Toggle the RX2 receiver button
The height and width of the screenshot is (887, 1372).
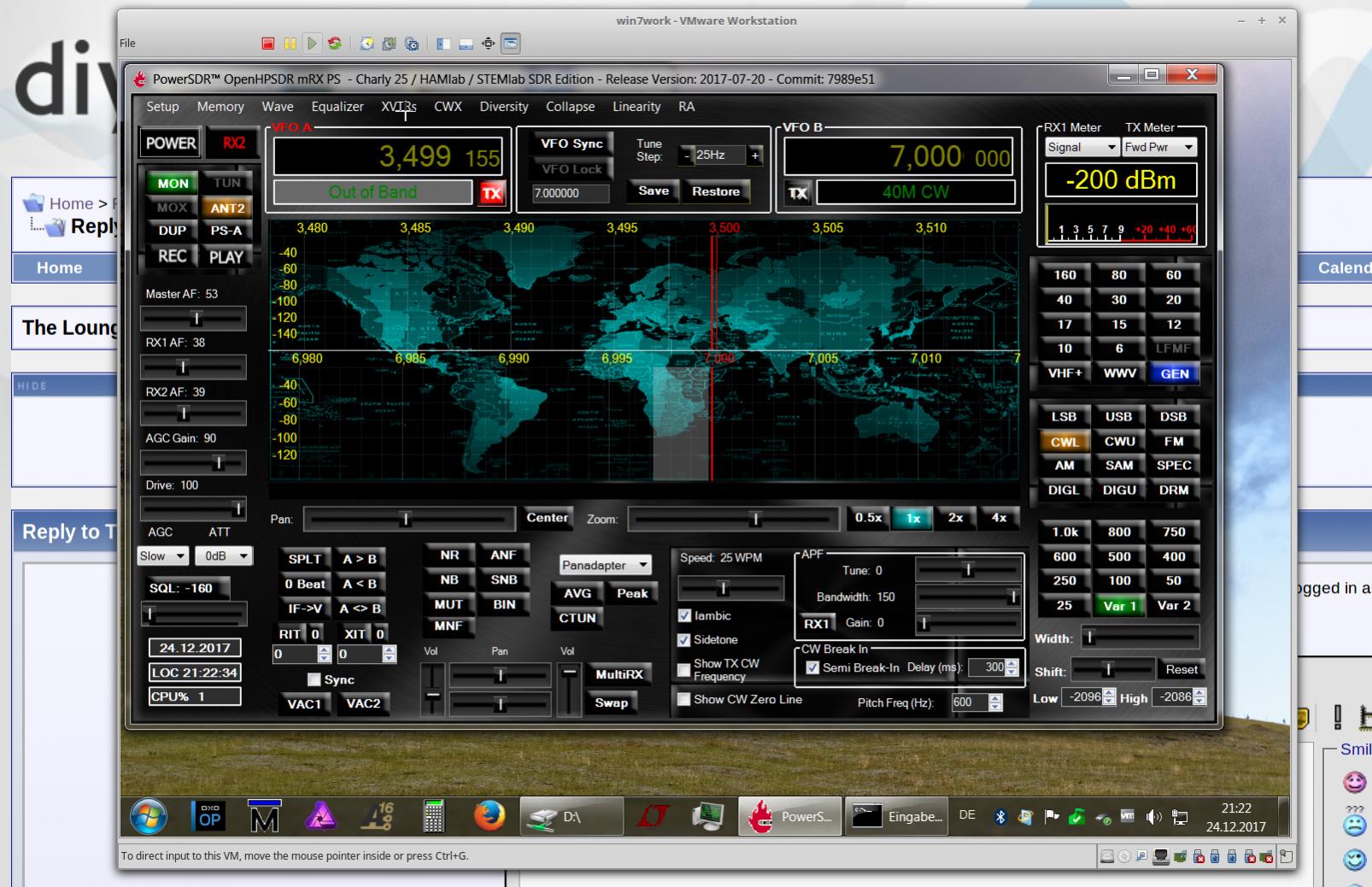coord(233,144)
